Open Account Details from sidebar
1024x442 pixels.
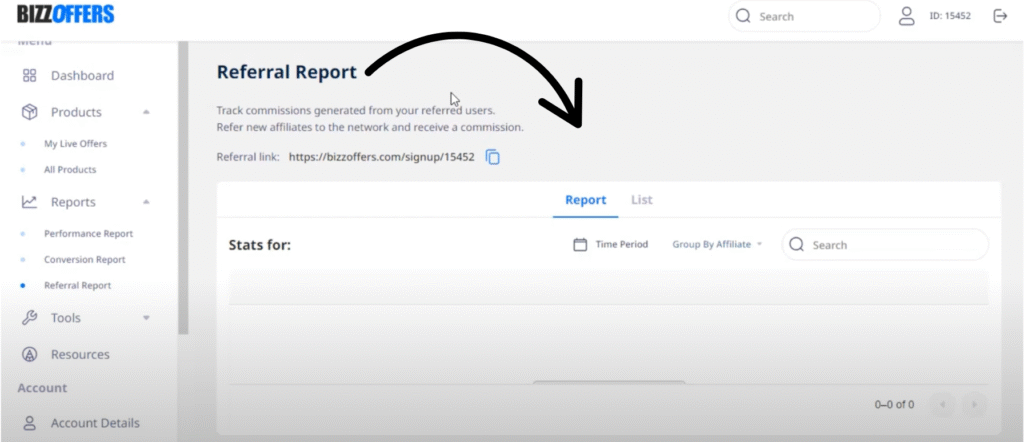tap(95, 423)
